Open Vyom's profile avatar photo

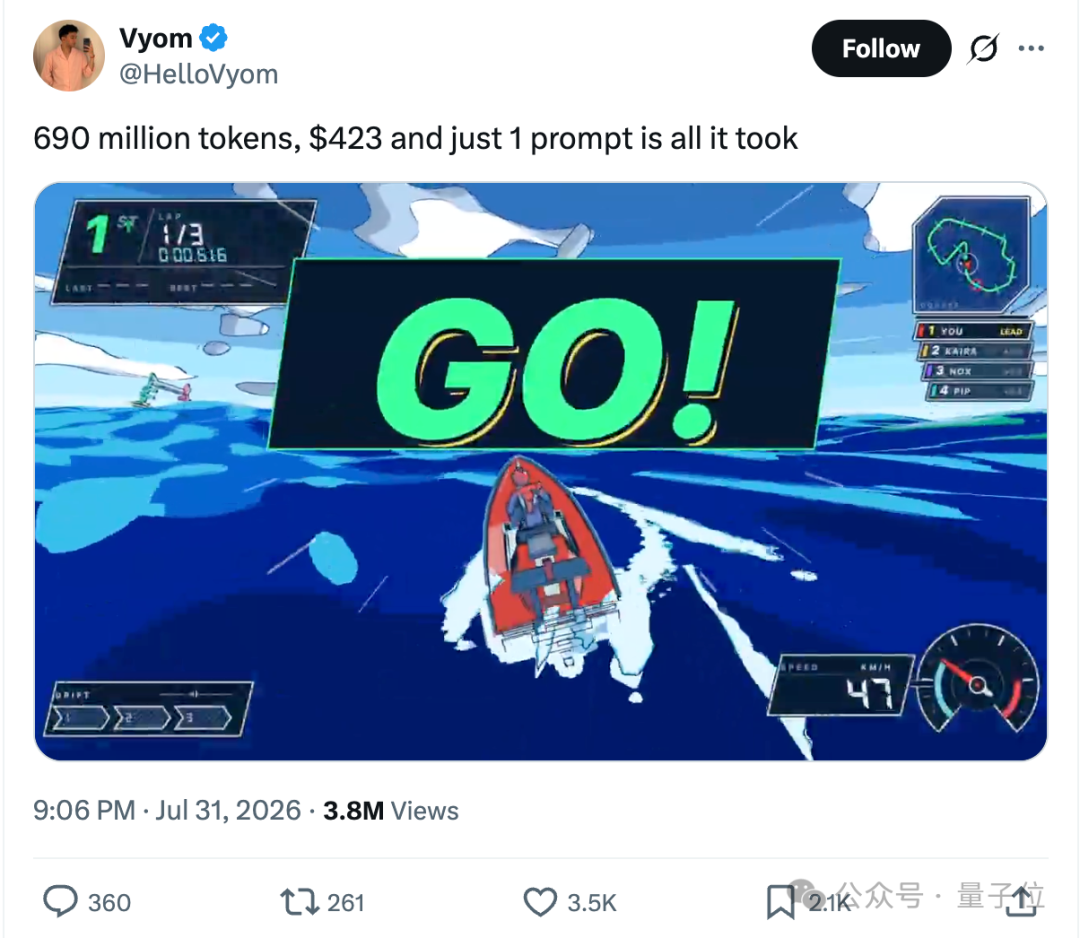(69, 55)
